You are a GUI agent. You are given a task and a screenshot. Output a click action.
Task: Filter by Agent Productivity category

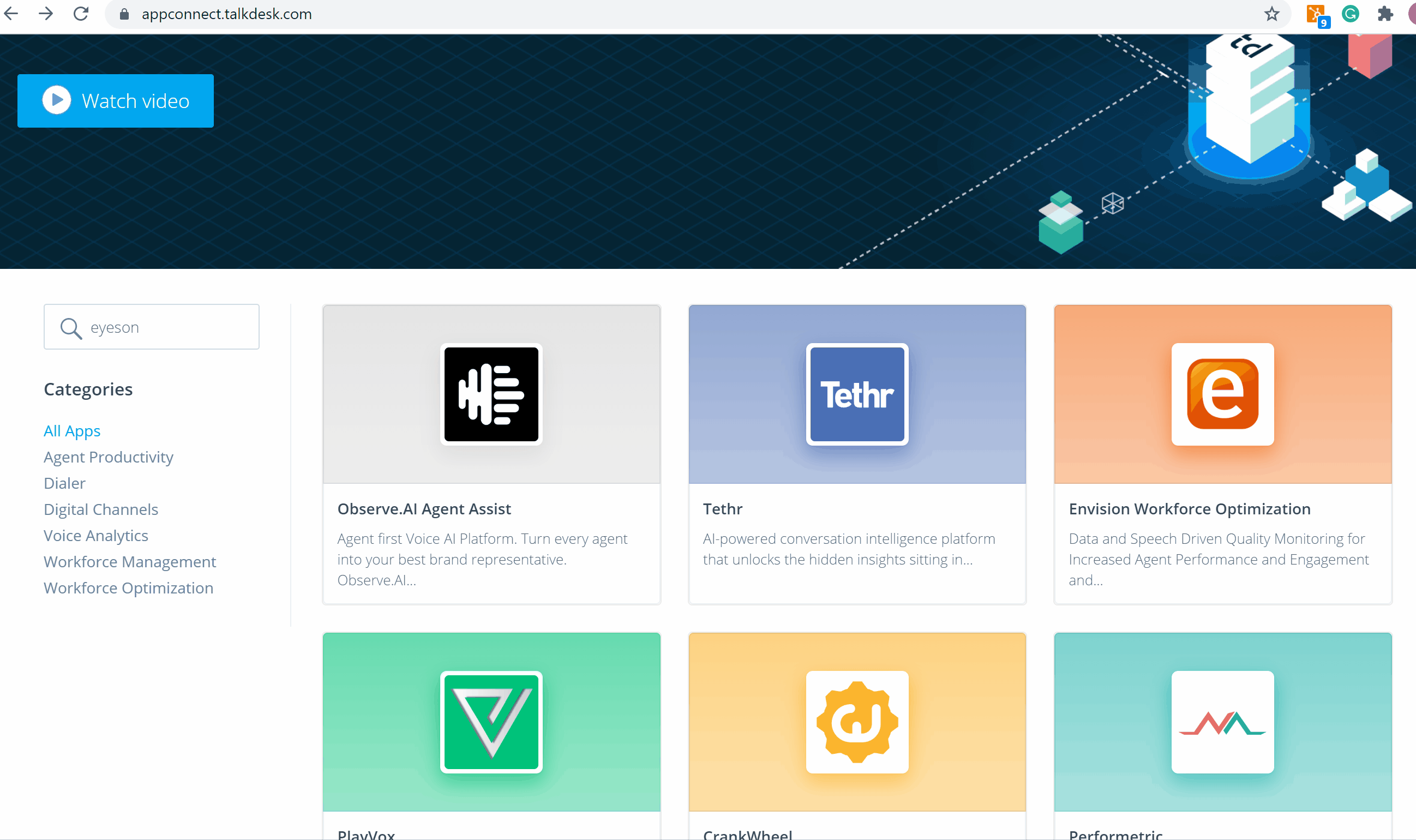[108, 457]
